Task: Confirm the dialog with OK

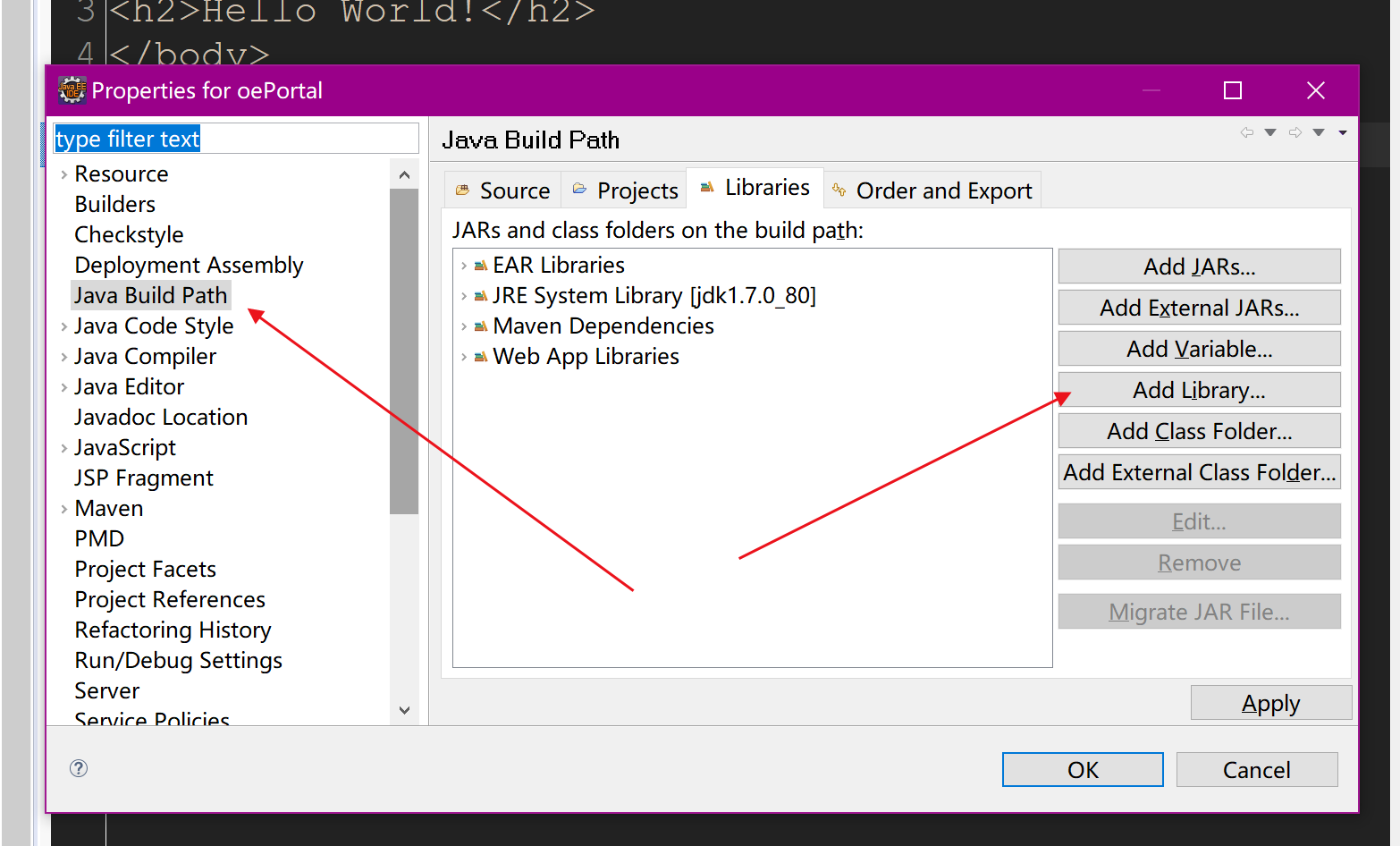Action: click(x=1083, y=770)
